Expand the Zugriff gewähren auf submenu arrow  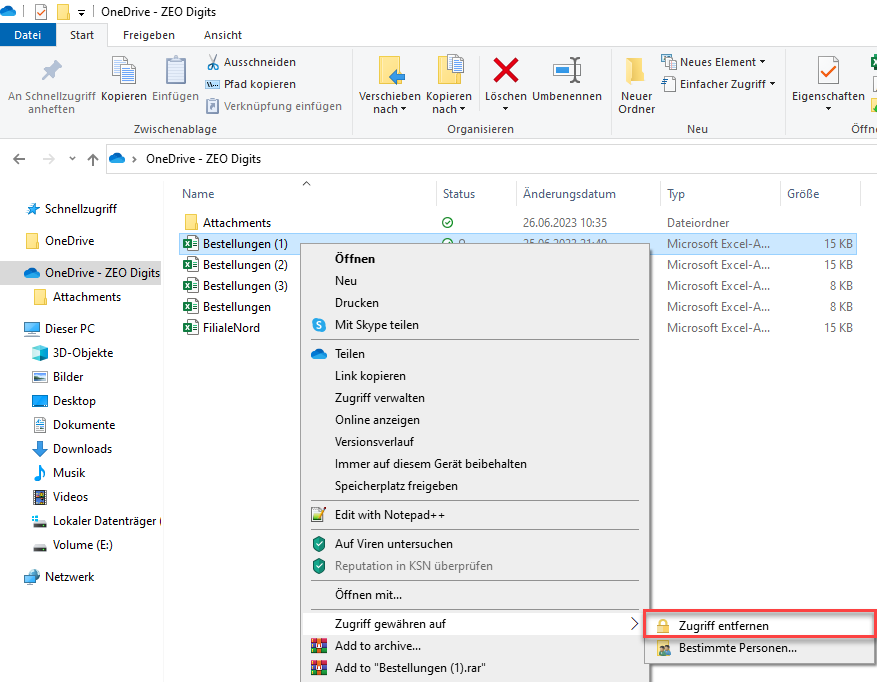(x=634, y=624)
